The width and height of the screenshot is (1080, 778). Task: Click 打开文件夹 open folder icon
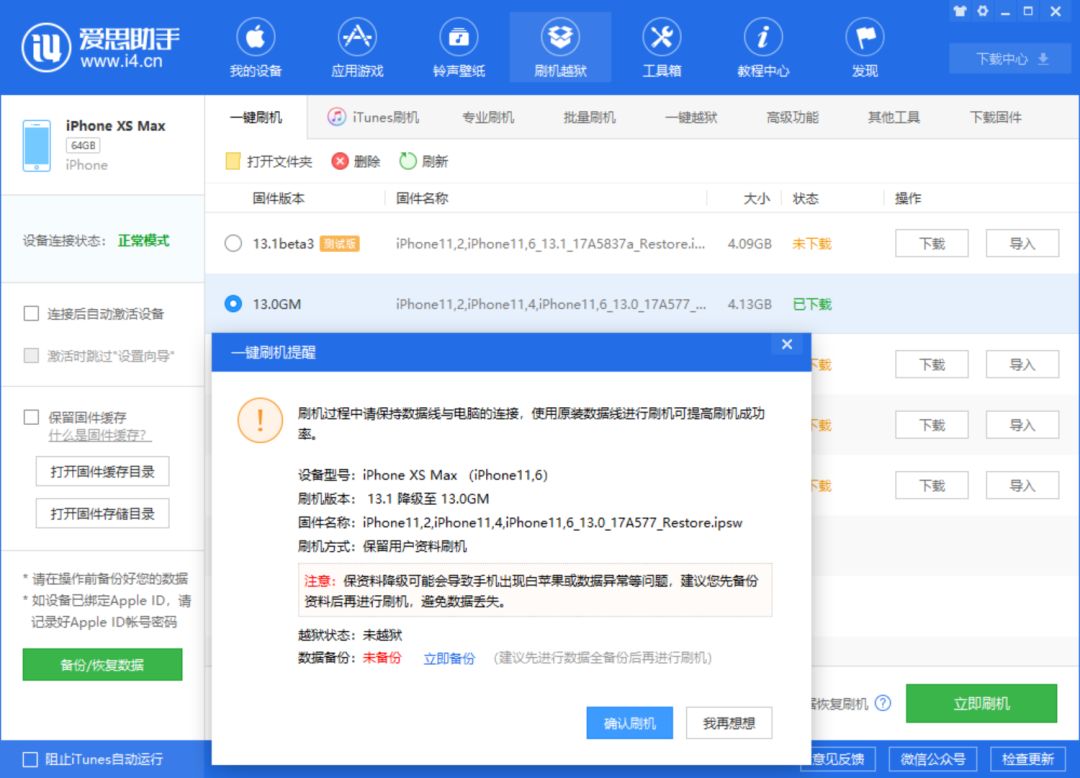coord(233,161)
